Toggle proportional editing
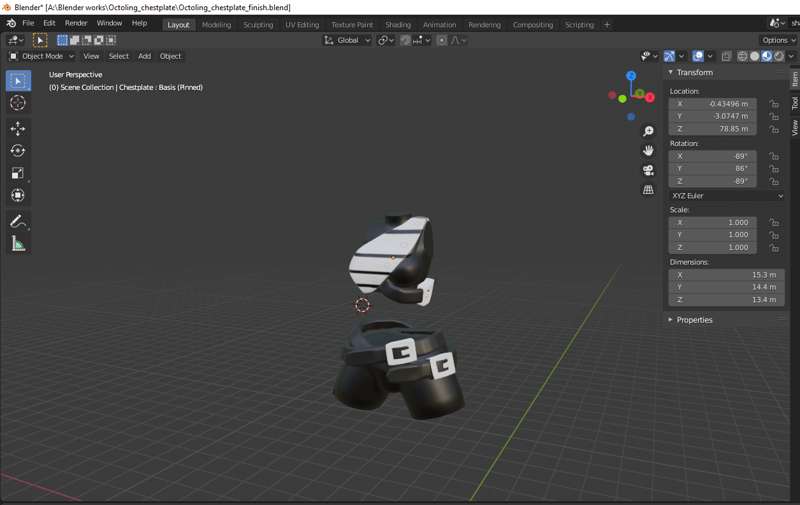This screenshot has height=505, width=800. click(x=442, y=40)
